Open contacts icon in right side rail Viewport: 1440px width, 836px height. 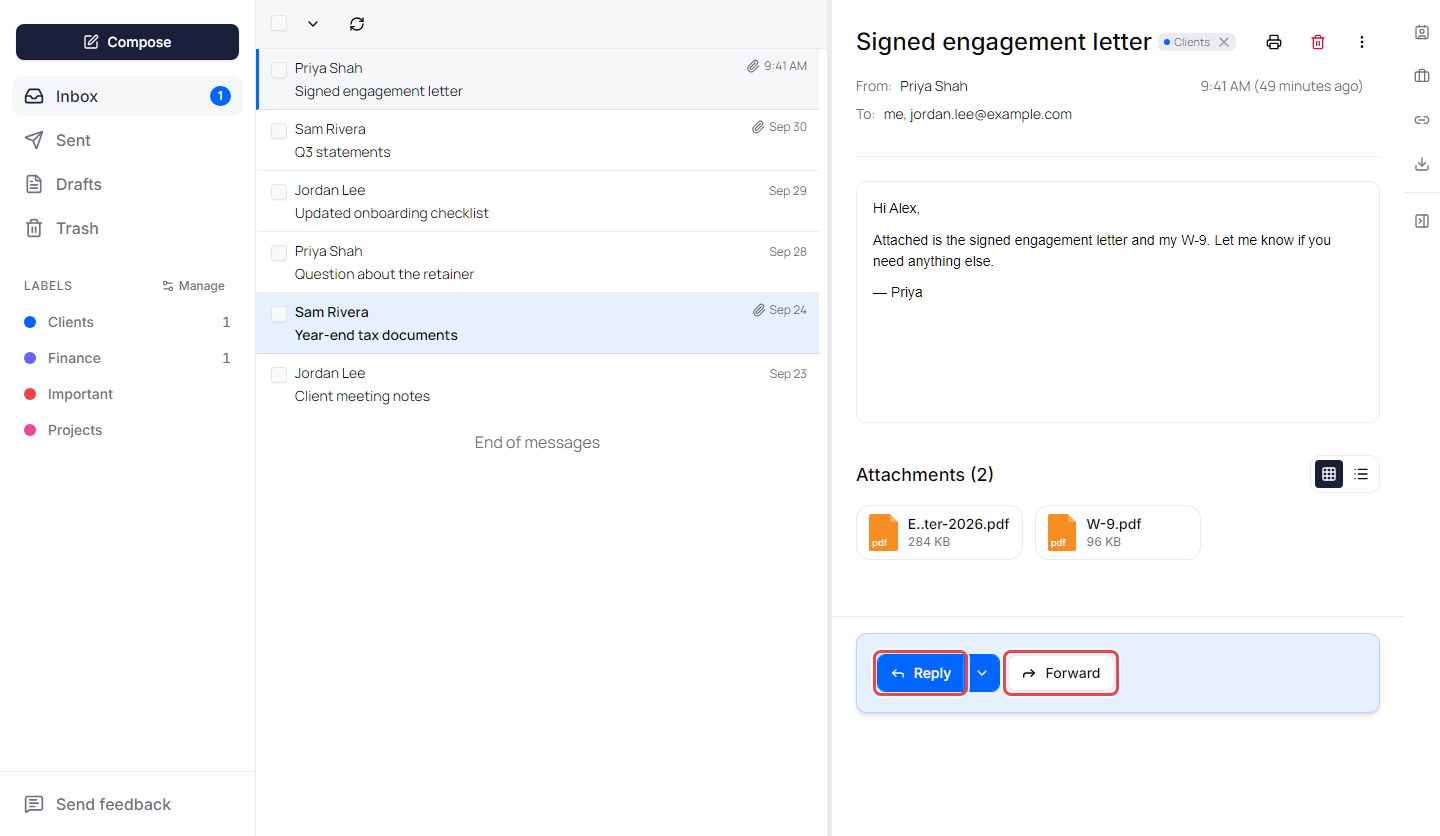click(x=1422, y=32)
